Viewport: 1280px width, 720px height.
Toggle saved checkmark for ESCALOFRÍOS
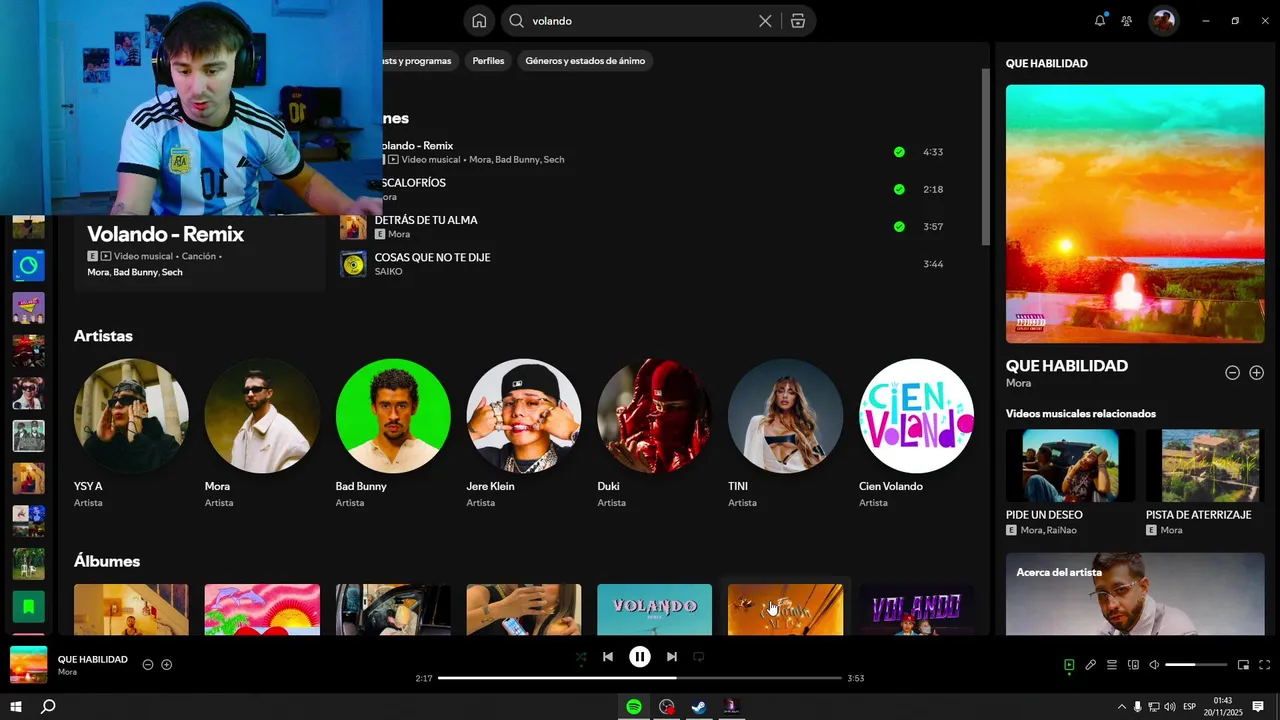pos(899,189)
